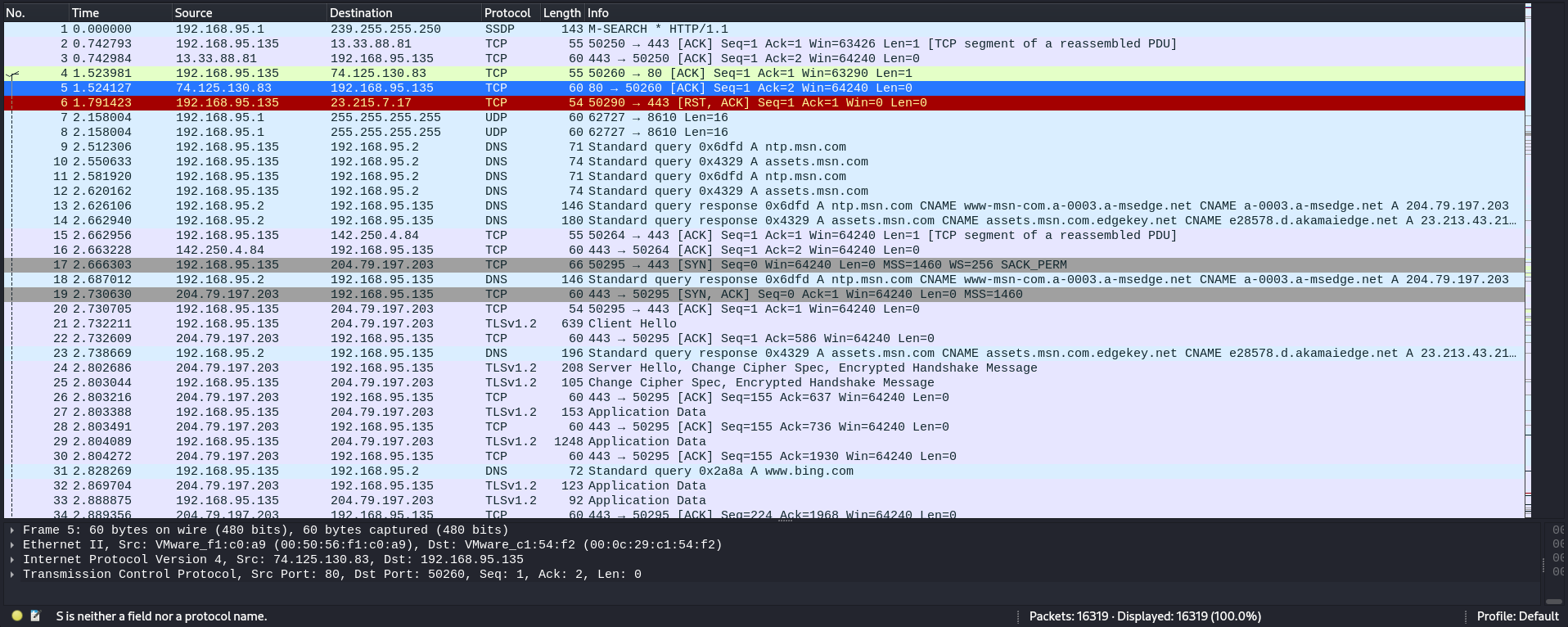
Task: Expand the Transmission Control Protocol row
Action: tap(11, 574)
